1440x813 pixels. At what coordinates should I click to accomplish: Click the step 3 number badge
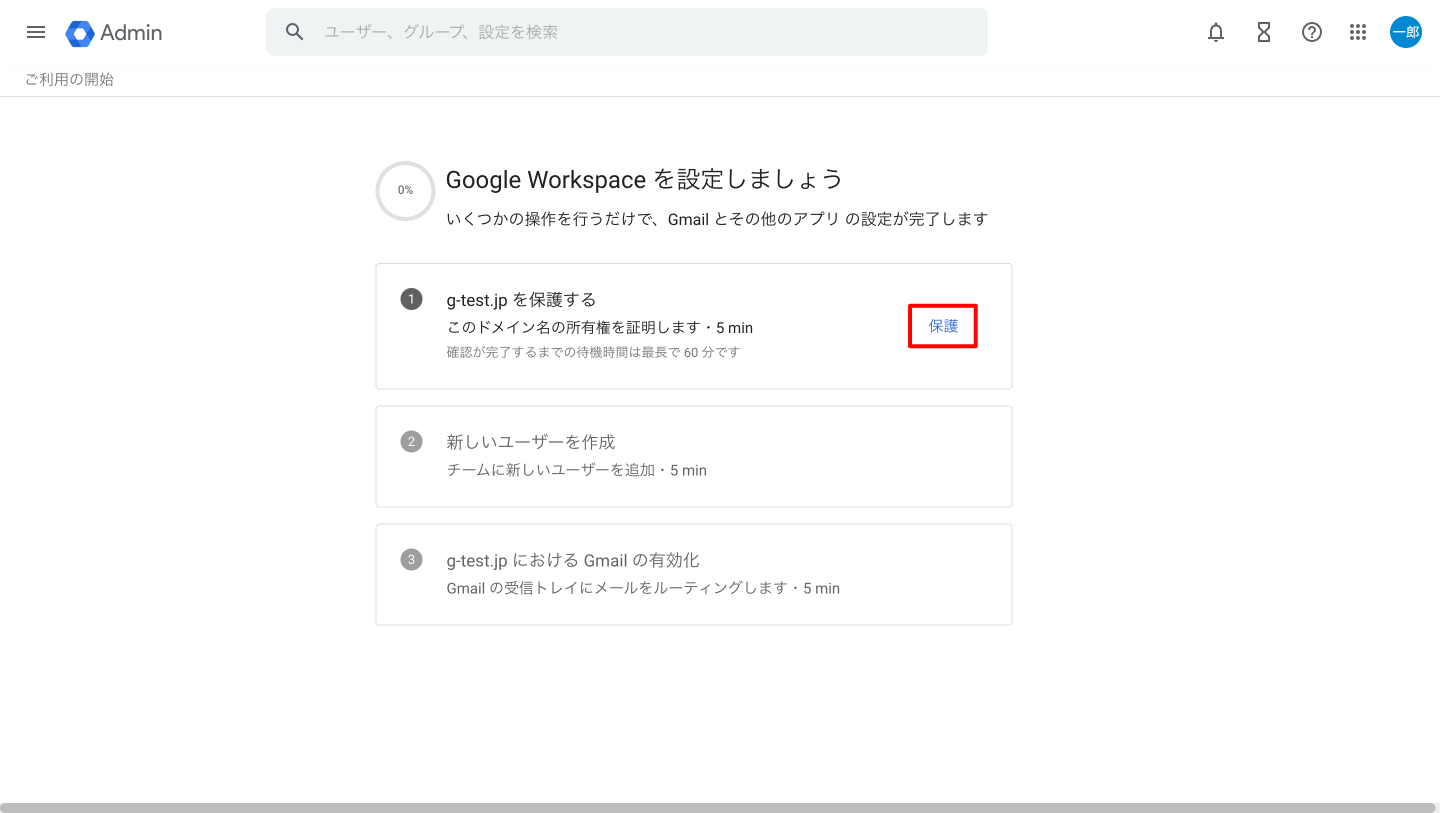pyautogui.click(x=411, y=559)
